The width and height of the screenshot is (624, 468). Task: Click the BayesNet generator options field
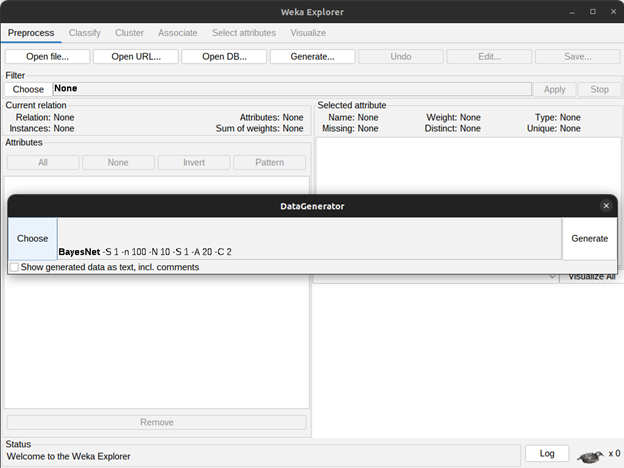point(310,239)
